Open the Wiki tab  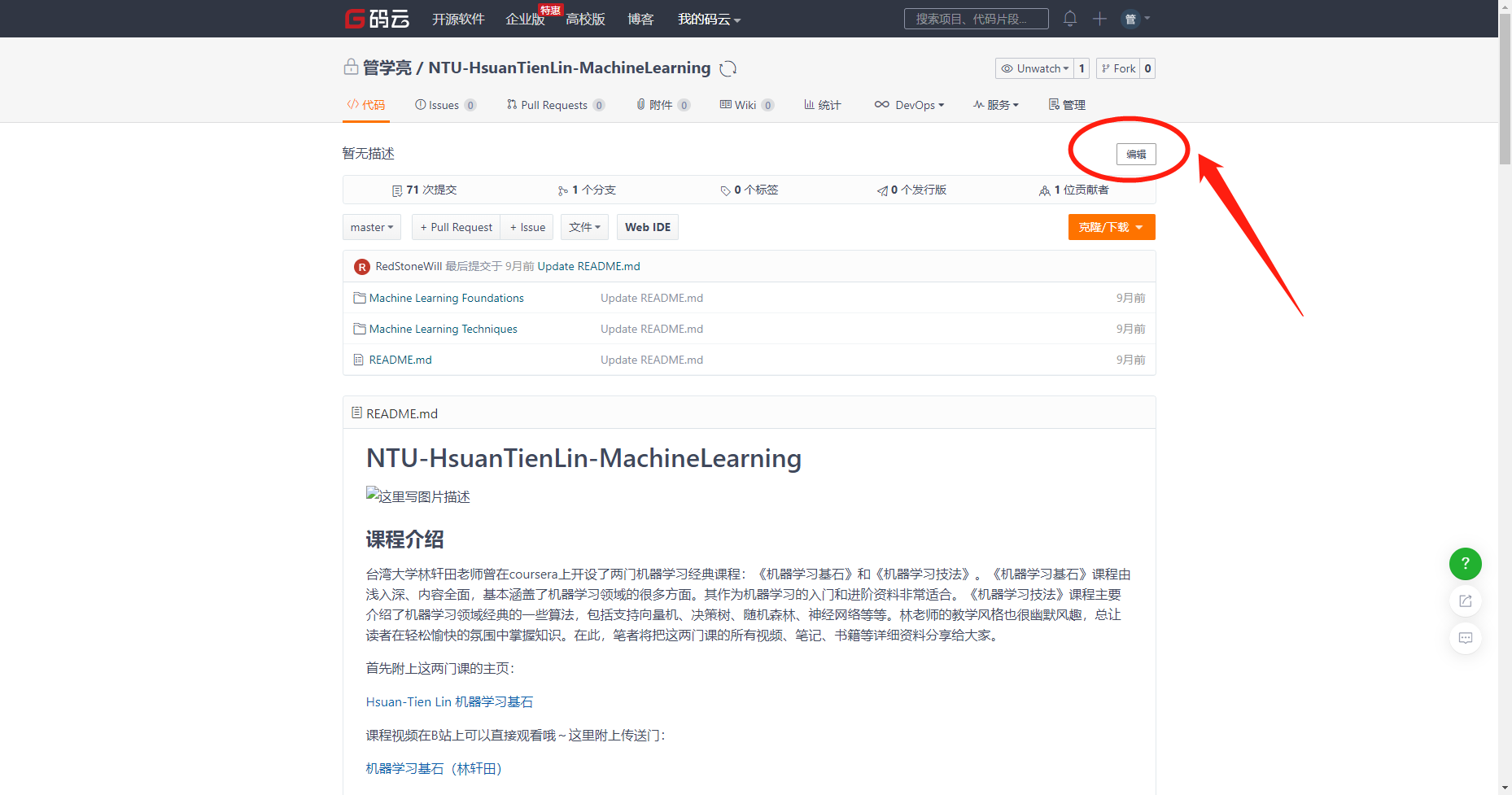pyautogui.click(x=747, y=105)
